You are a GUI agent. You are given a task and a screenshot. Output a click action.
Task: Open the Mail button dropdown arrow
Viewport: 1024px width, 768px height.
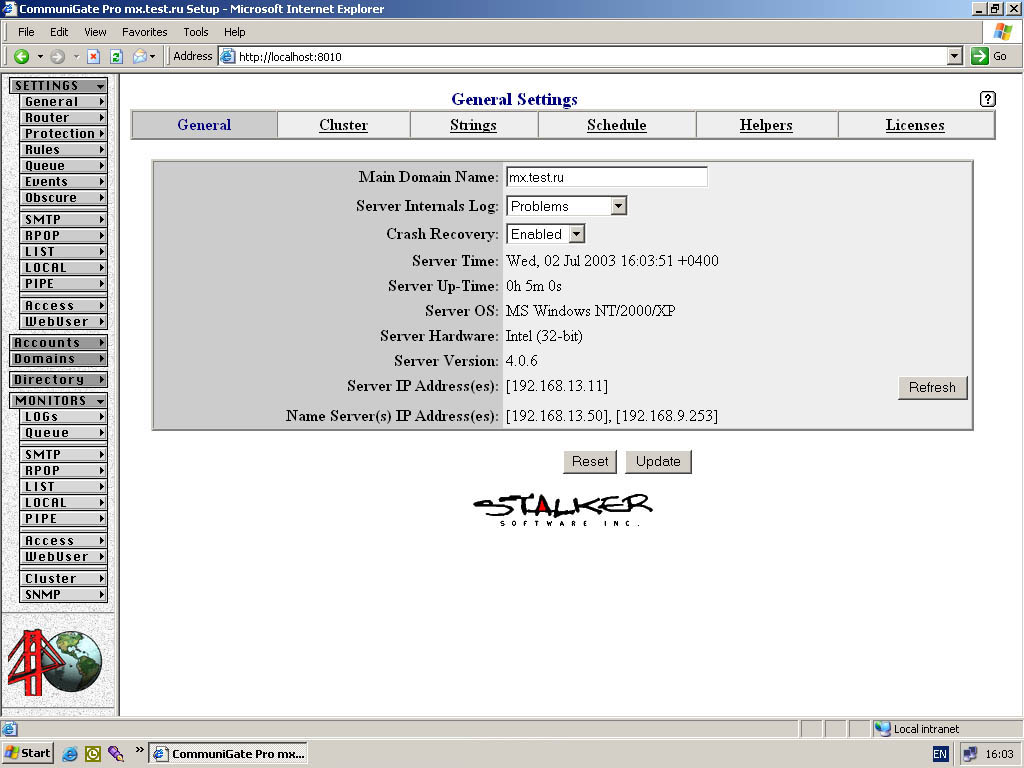pyautogui.click(x=153, y=57)
